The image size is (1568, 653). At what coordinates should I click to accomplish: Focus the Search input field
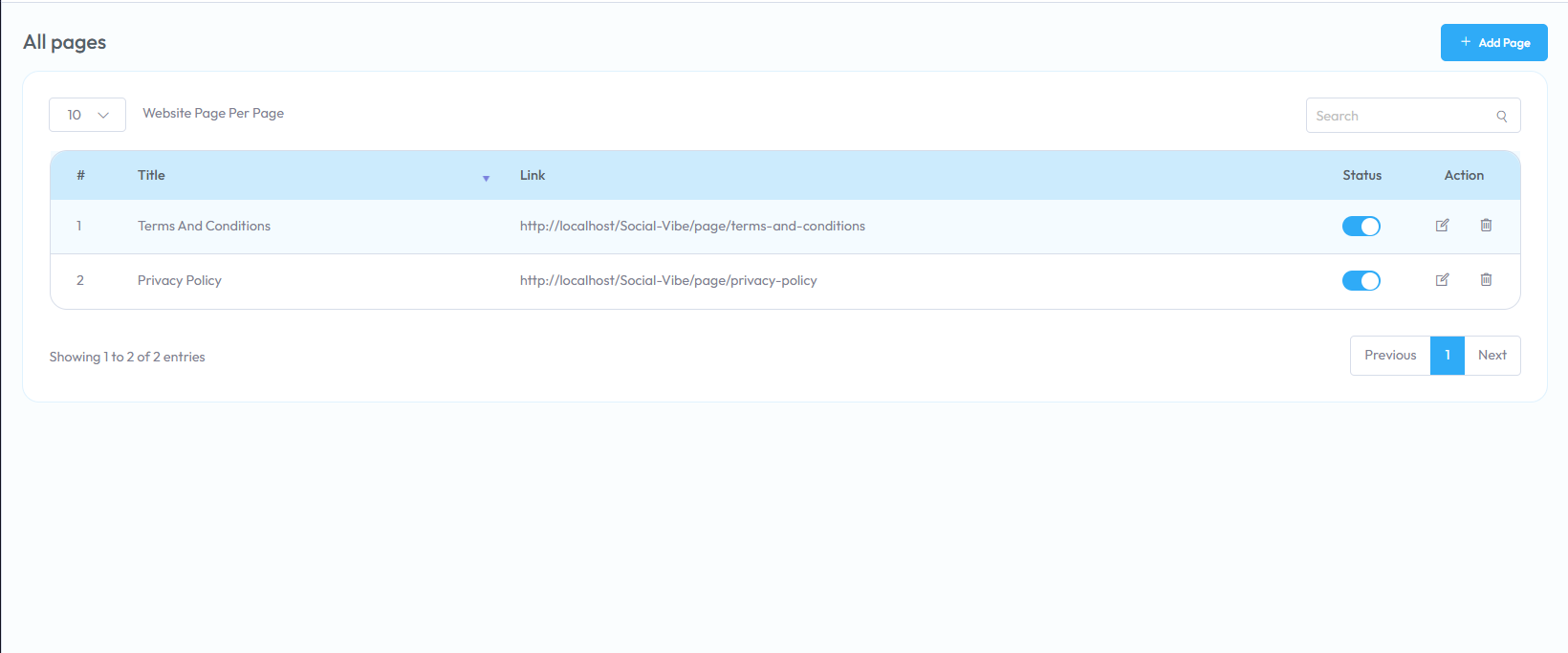pos(1413,116)
